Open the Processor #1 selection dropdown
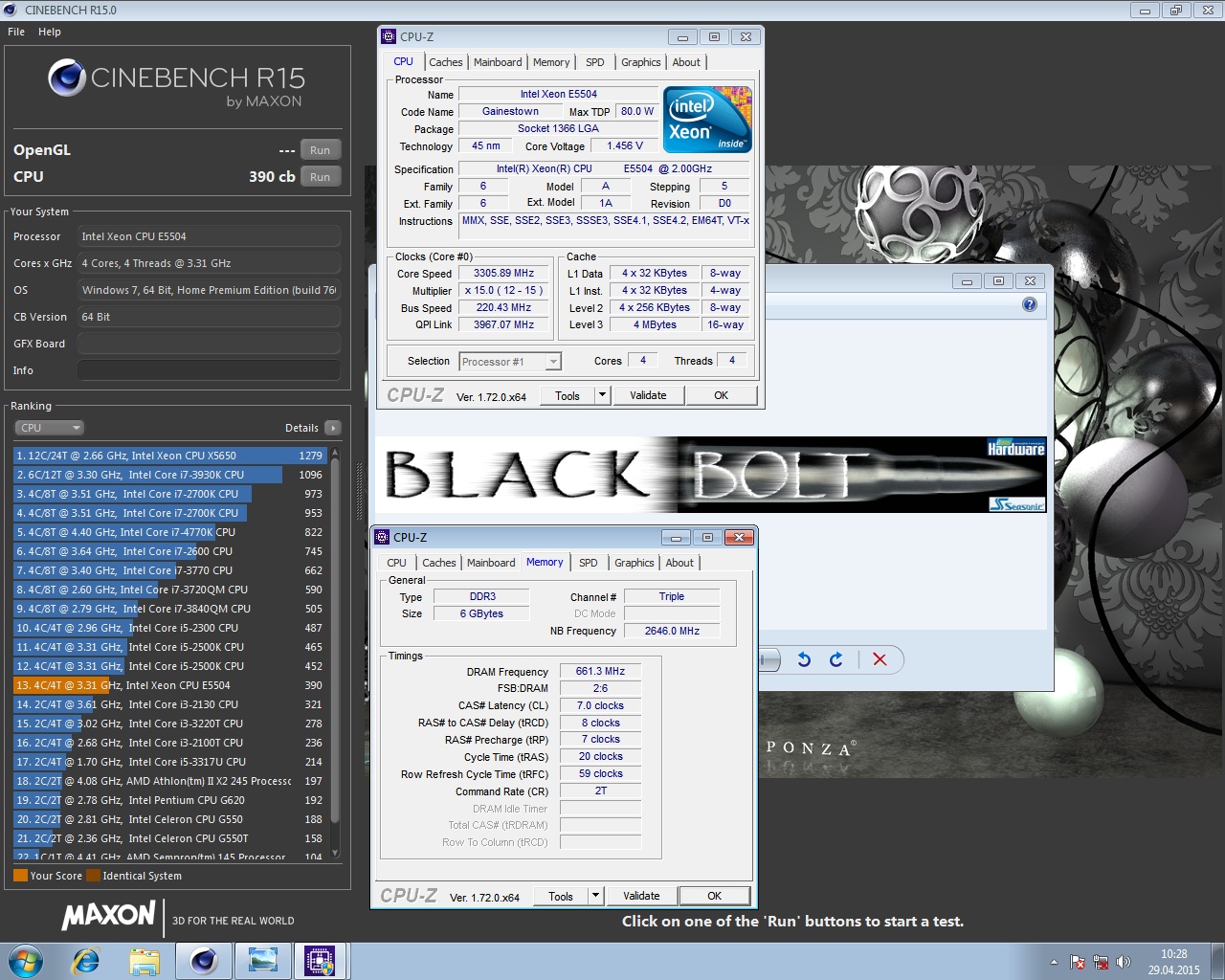The height and width of the screenshot is (980, 1225). pos(510,362)
